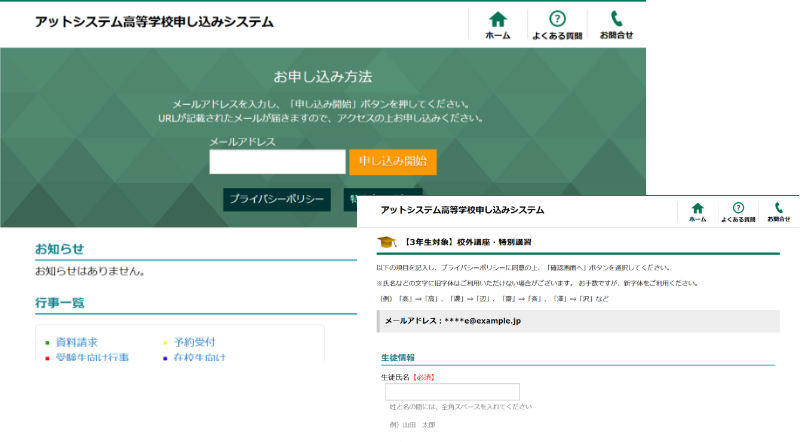Open よくある質問 question mark icon in back window

tap(558, 20)
